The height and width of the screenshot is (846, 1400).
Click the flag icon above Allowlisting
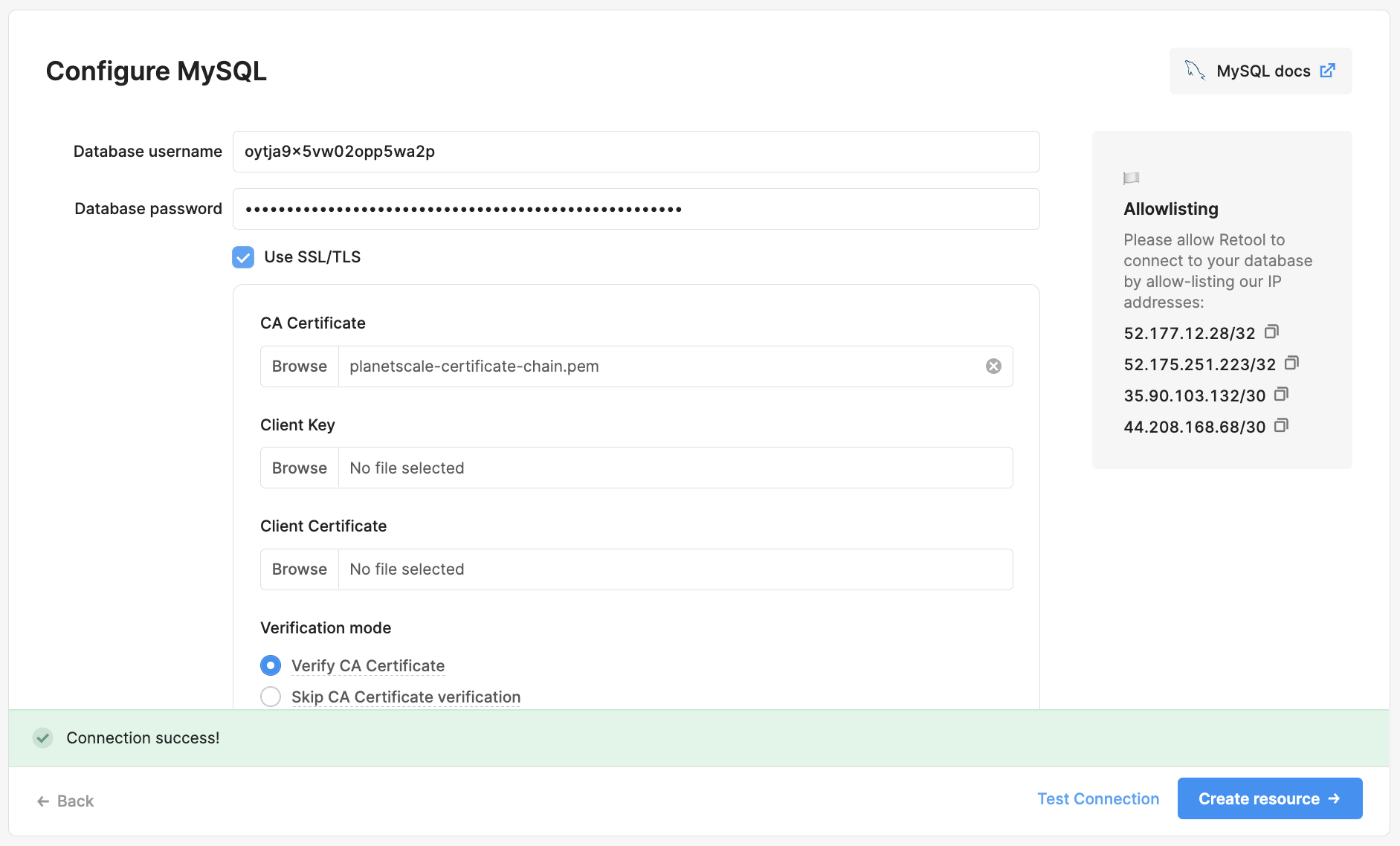tap(1130, 178)
